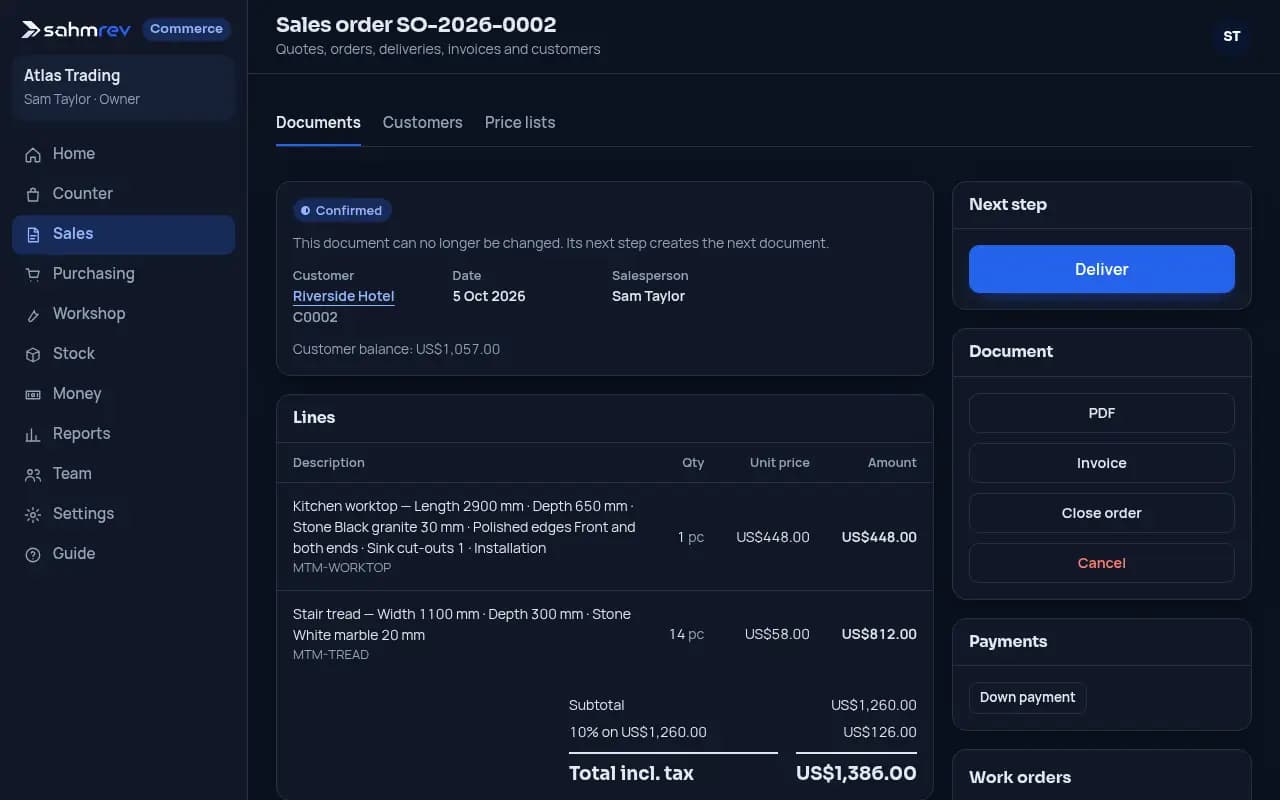Screen dimensions: 1280x800
Task: Click customer code C0002
Action: pyautogui.click(x=315, y=317)
